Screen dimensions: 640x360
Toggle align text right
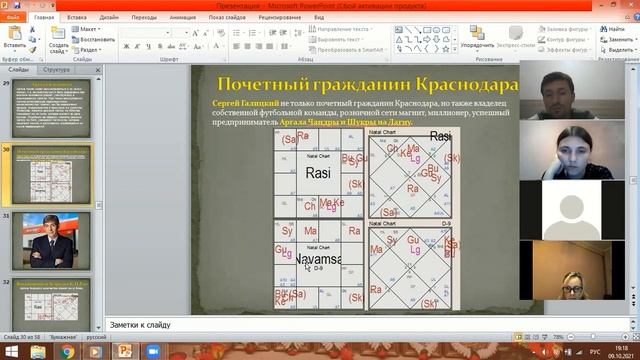tap(258, 47)
